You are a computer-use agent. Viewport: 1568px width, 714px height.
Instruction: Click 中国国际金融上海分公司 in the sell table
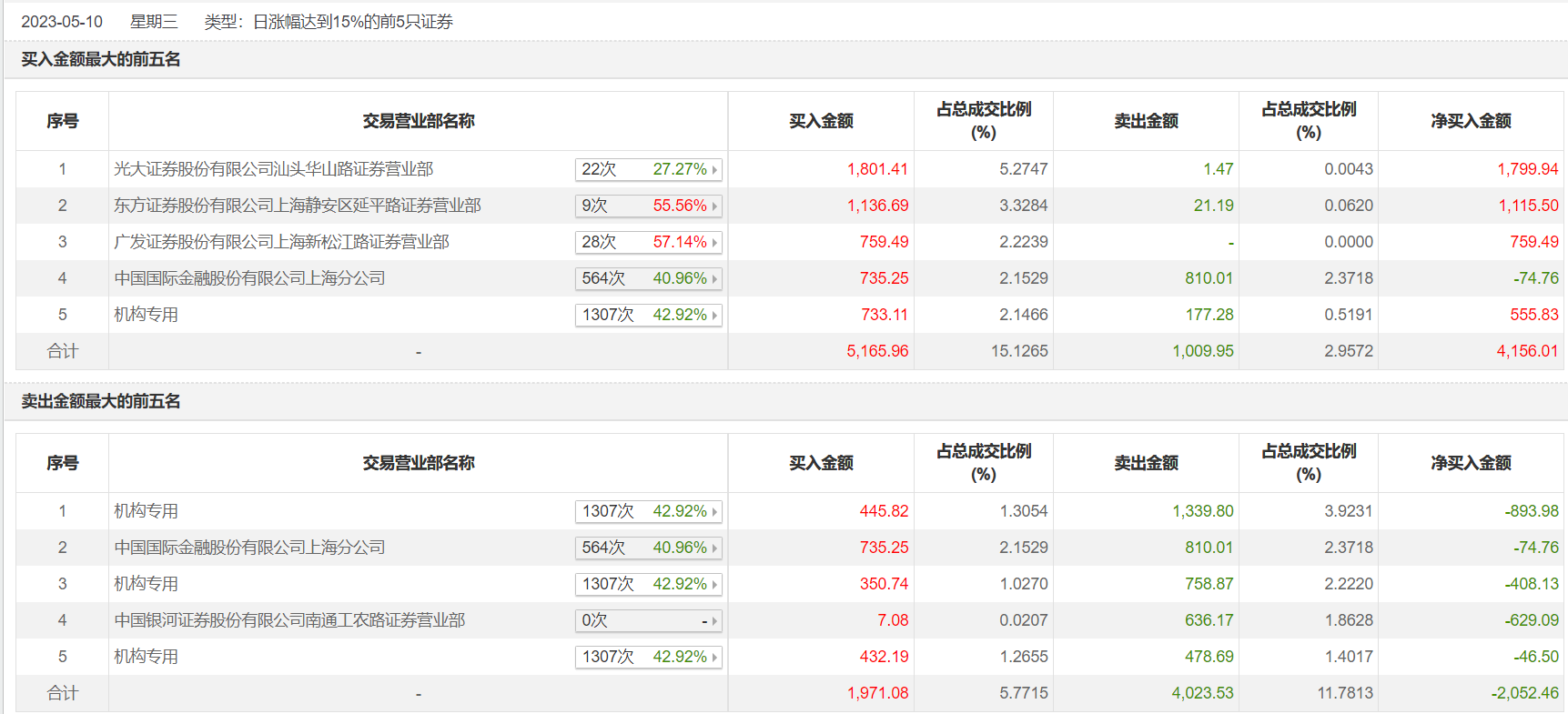249,548
